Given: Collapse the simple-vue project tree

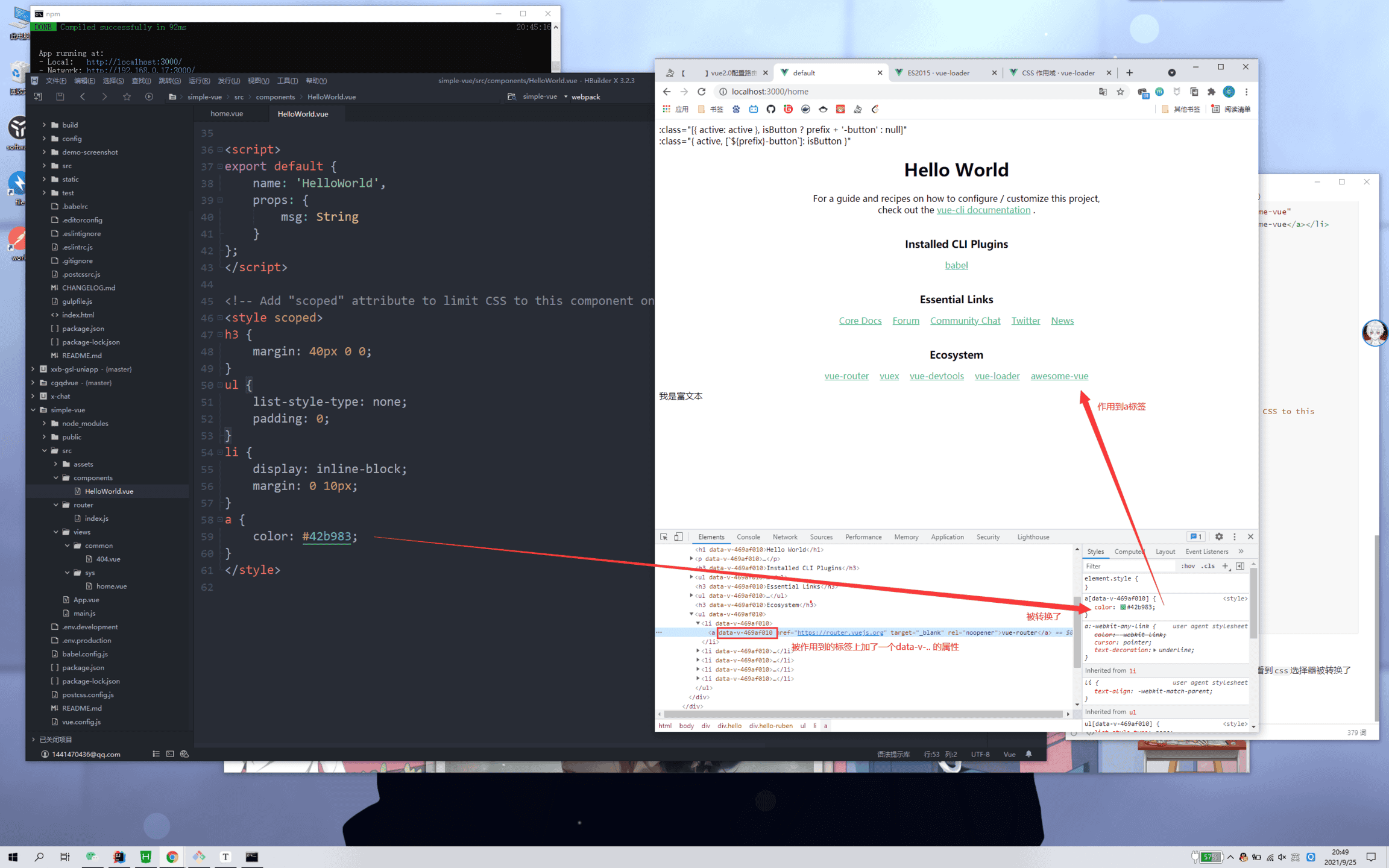Looking at the screenshot, I should (33, 410).
